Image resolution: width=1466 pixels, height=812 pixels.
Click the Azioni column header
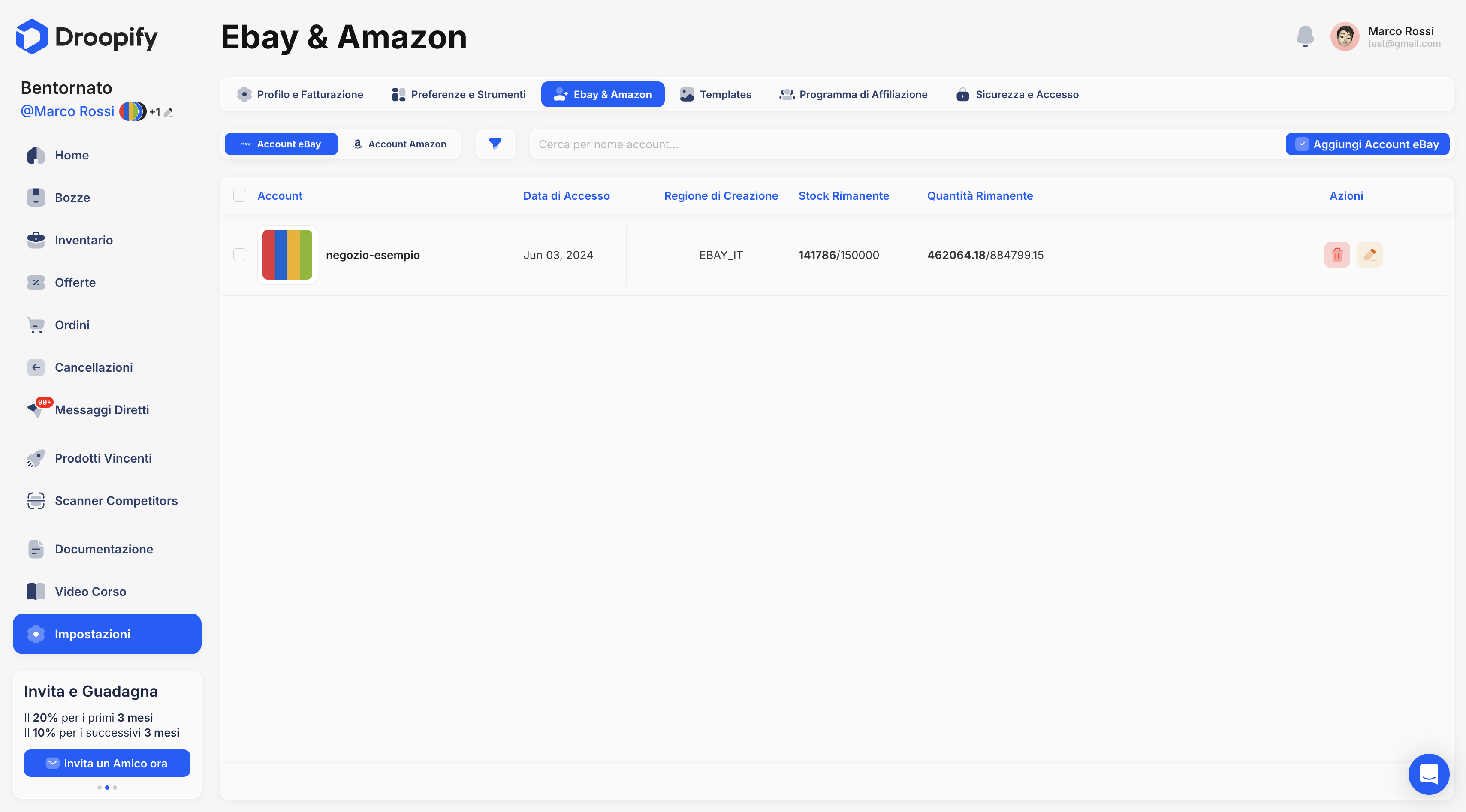tap(1346, 196)
